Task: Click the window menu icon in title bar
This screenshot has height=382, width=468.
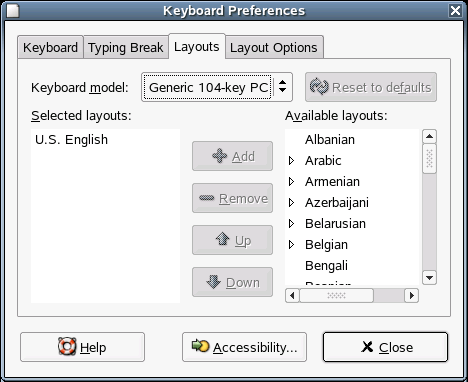Action: (13, 11)
